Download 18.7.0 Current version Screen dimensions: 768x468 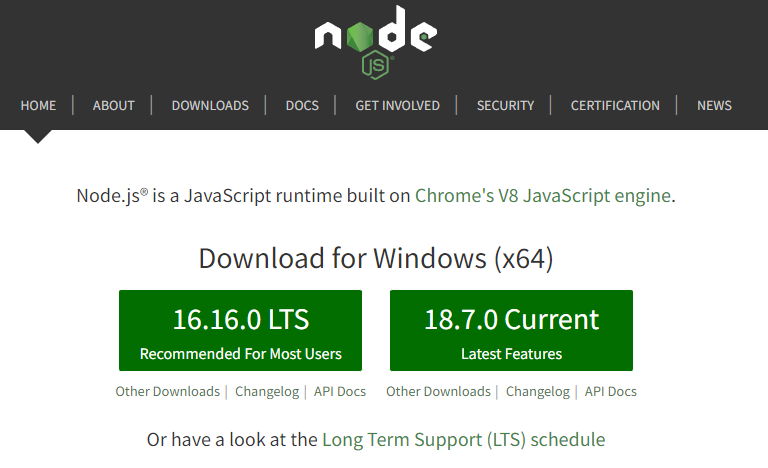(x=511, y=330)
